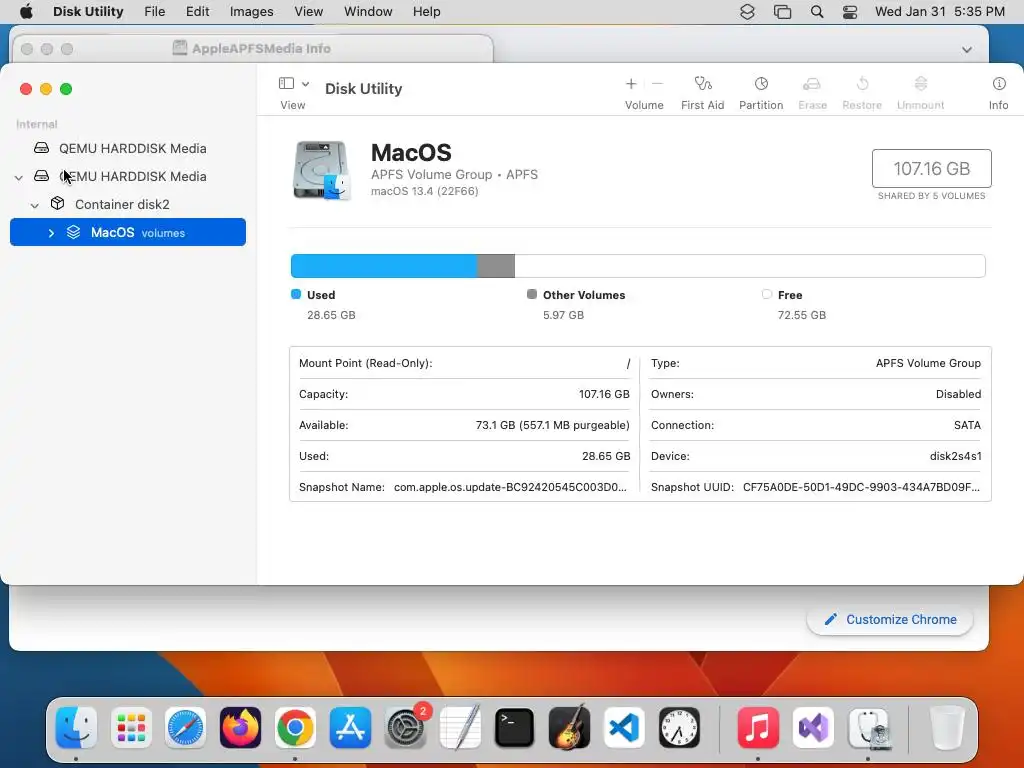This screenshot has width=1024, height=768.
Task: Open the Disk Utility app menu
Action: [x=88, y=12]
